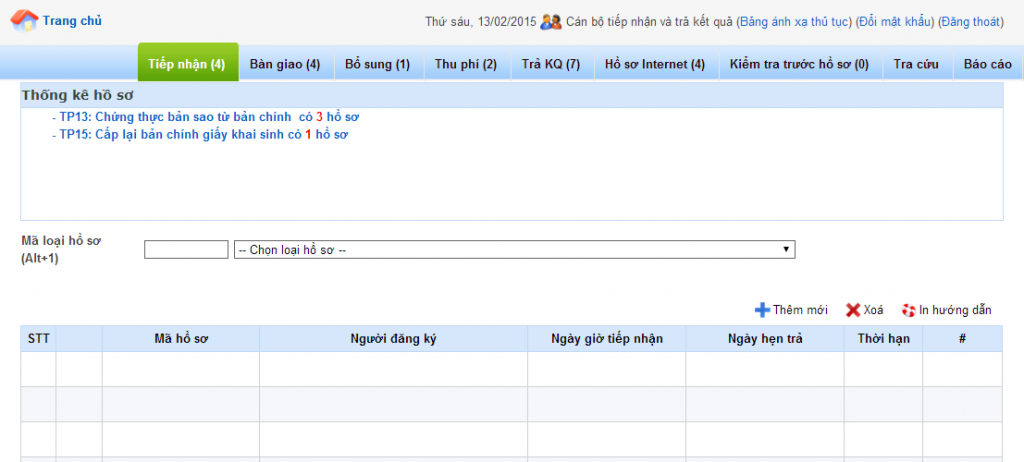The height and width of the screenshot is (462, 1024).
Task: Click the Người đăng ký column header
Action: click(393, 338)
